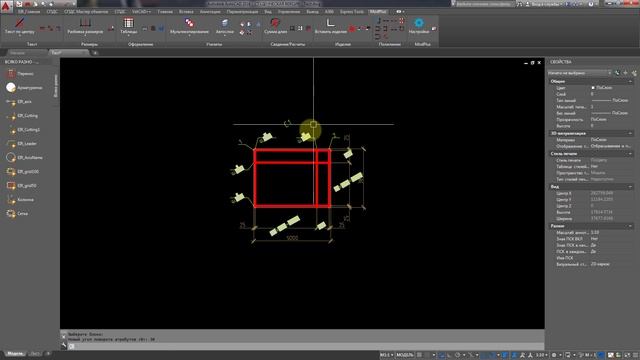Switch to the СПДС Мастер объектов tab
This screenshot has height=360, width=640.
click(x=86, y=11)
